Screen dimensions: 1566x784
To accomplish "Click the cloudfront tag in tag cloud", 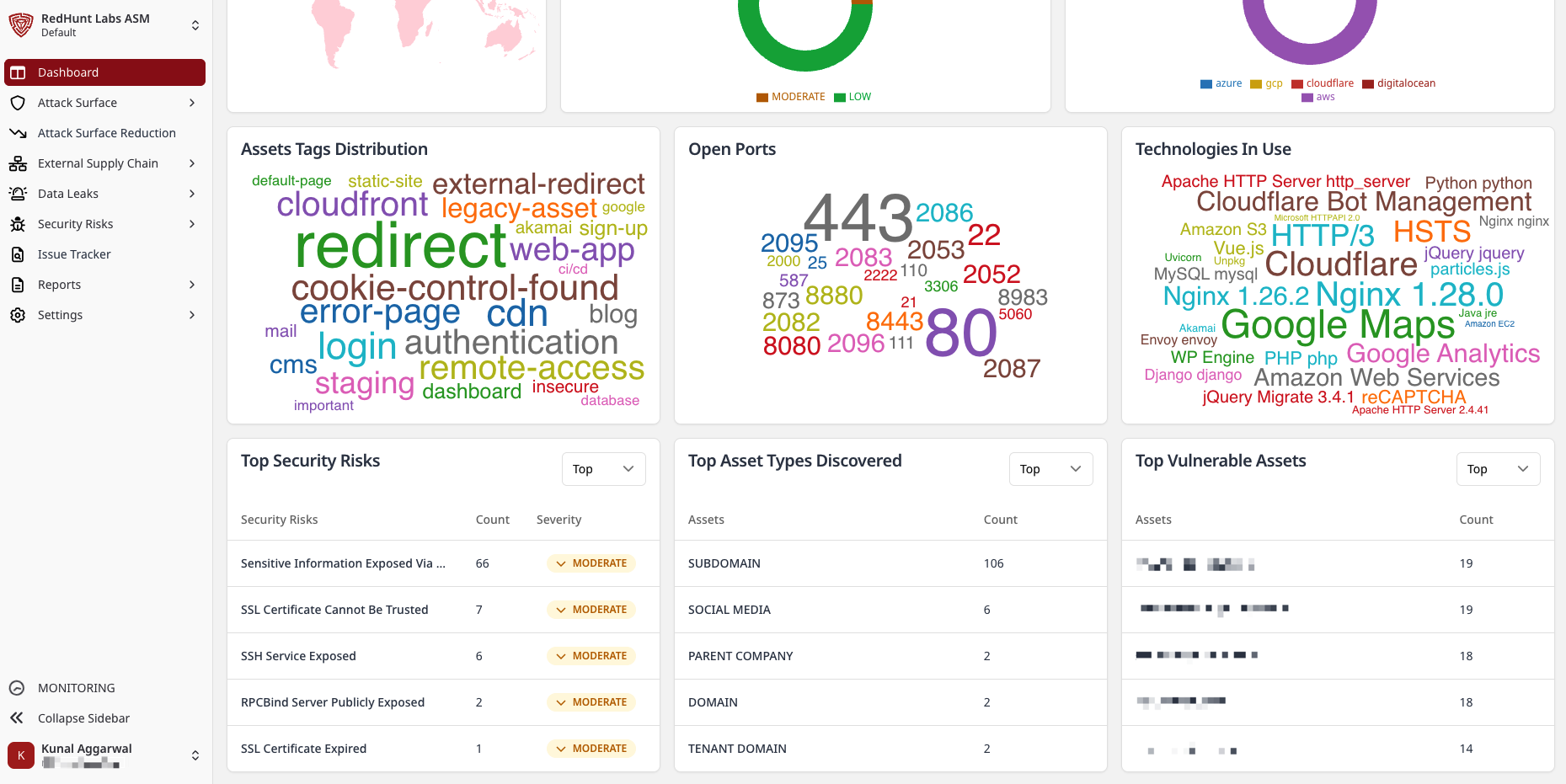I will coord(352,205).
